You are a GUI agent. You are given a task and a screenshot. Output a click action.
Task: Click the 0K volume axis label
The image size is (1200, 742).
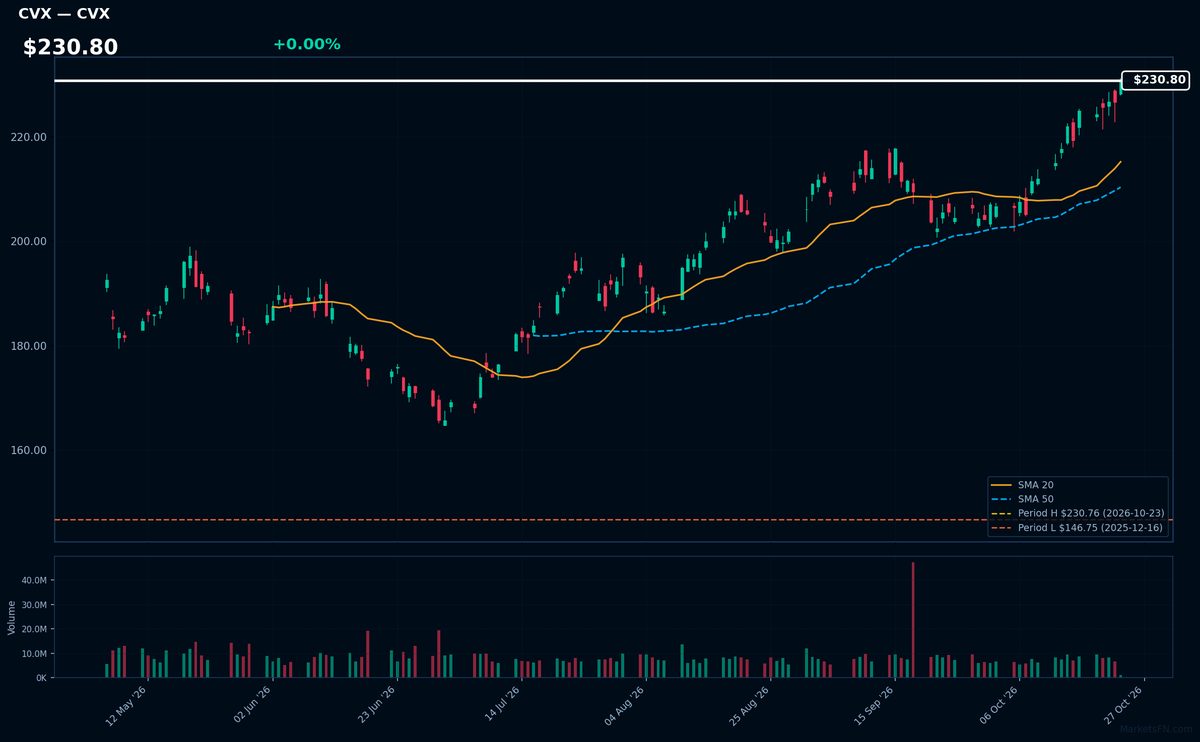pyautogui.click(x=41, y=678)
